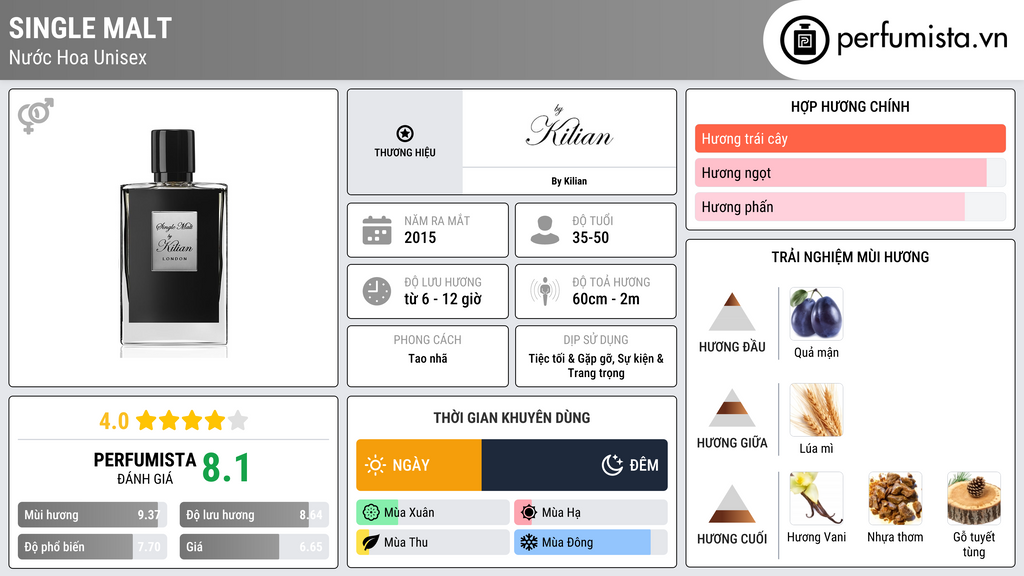Click the Hương Đầu pyramid icon
The width and height of the screenshot is (1024, 576).
(732, 312)
